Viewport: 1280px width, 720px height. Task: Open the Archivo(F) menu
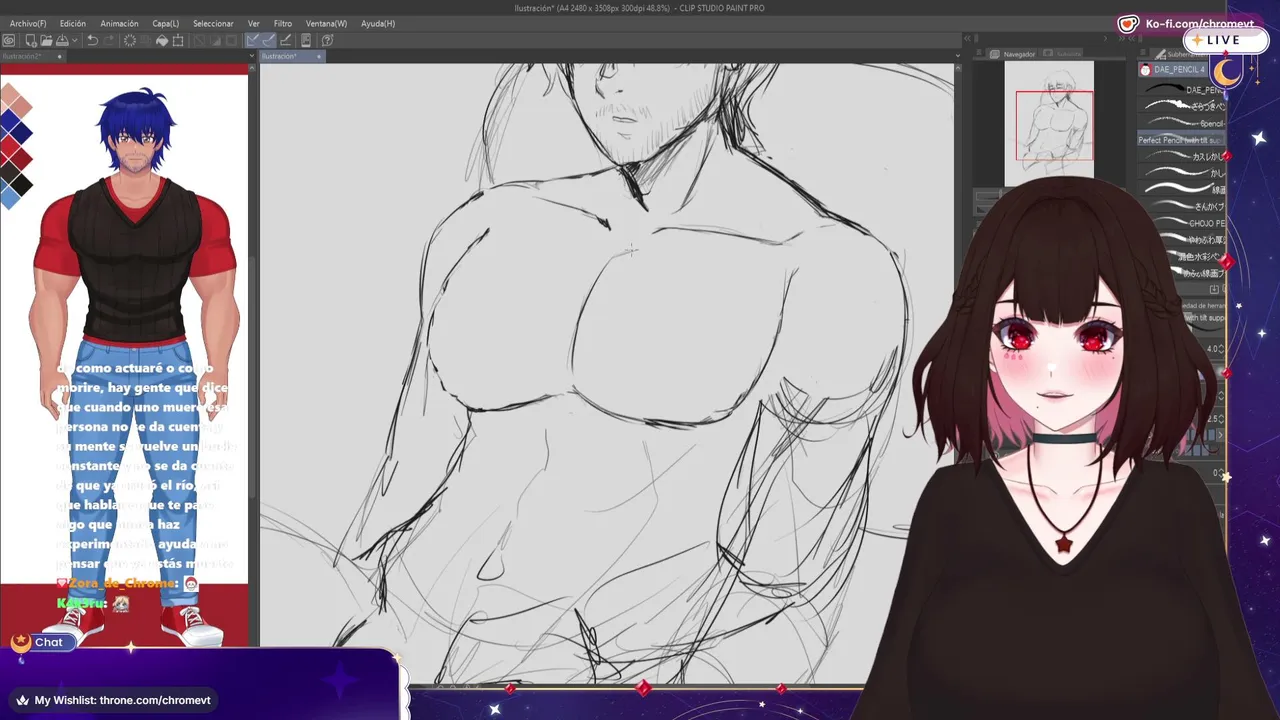tap(27, 23)
